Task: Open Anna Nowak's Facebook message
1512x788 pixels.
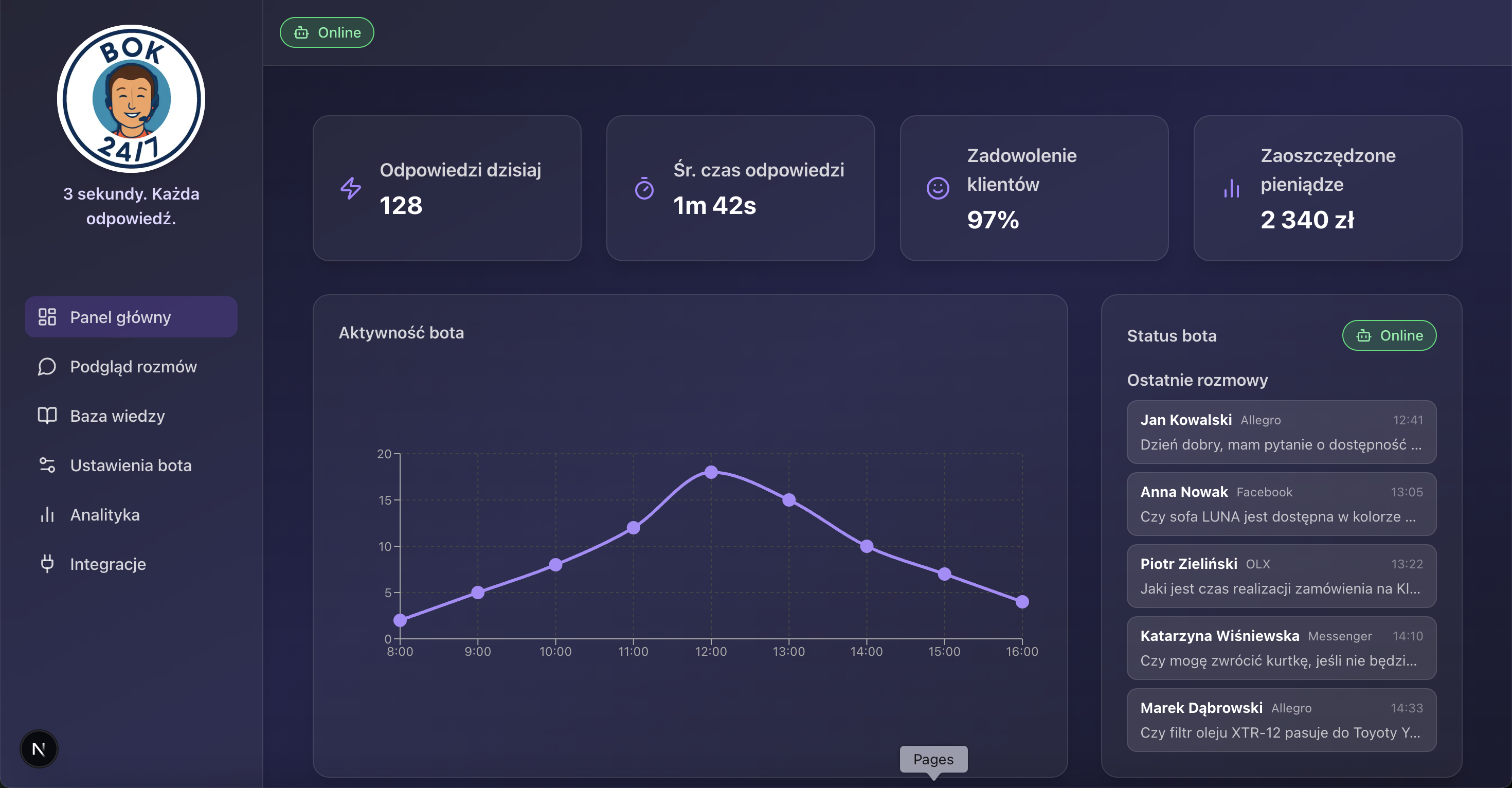Action: click(x=1281, y=504)
